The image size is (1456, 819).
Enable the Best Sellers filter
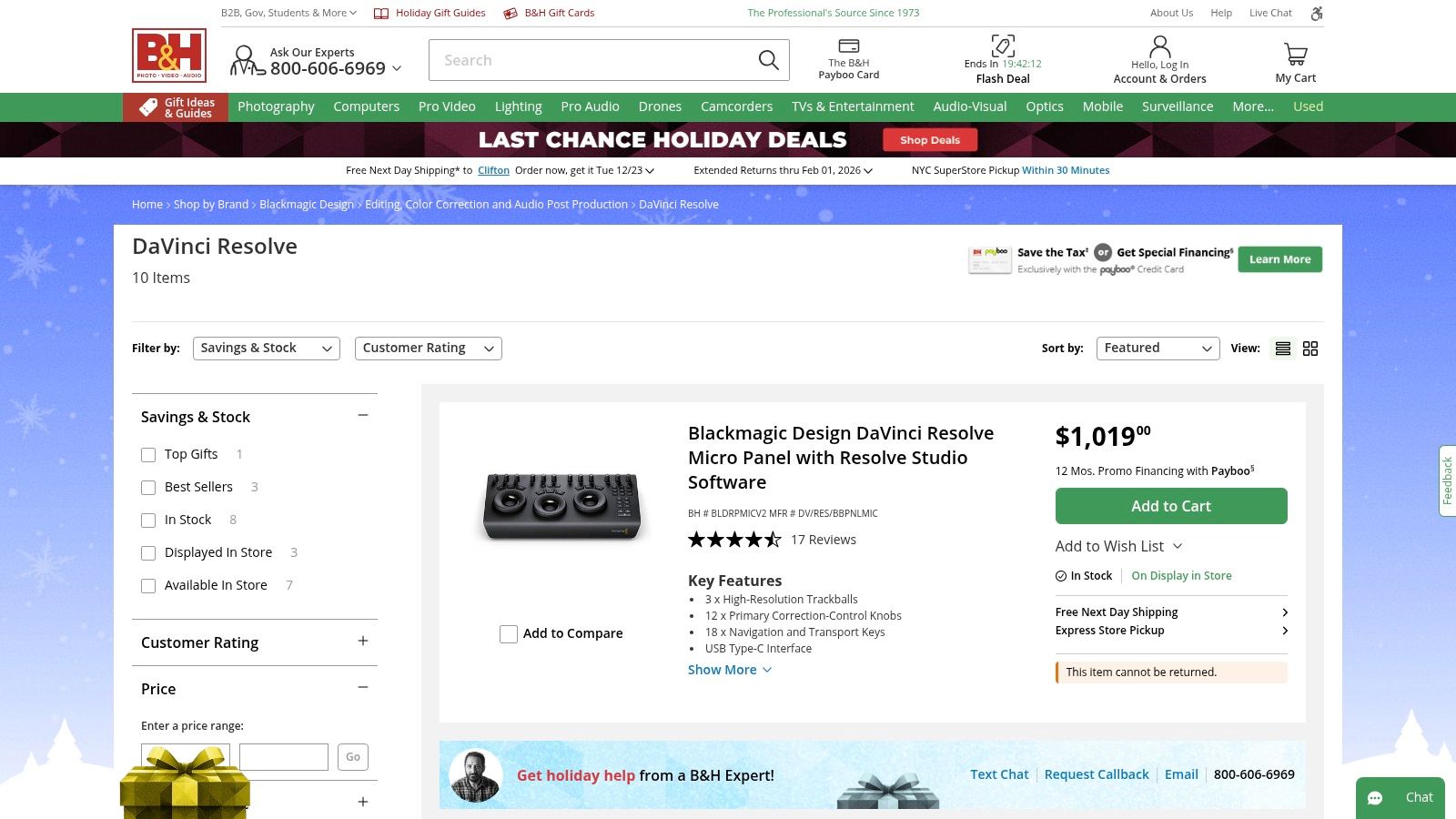pyautogui.click(x=148, y=487)
